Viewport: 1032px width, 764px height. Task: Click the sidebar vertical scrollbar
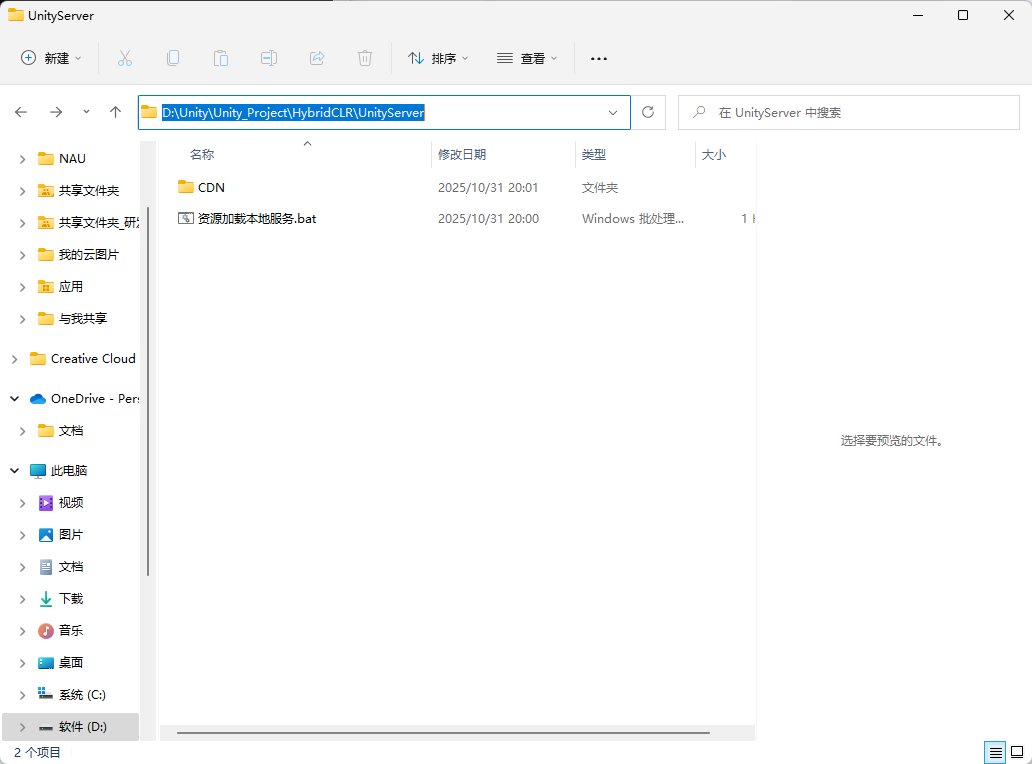point(148,391)
